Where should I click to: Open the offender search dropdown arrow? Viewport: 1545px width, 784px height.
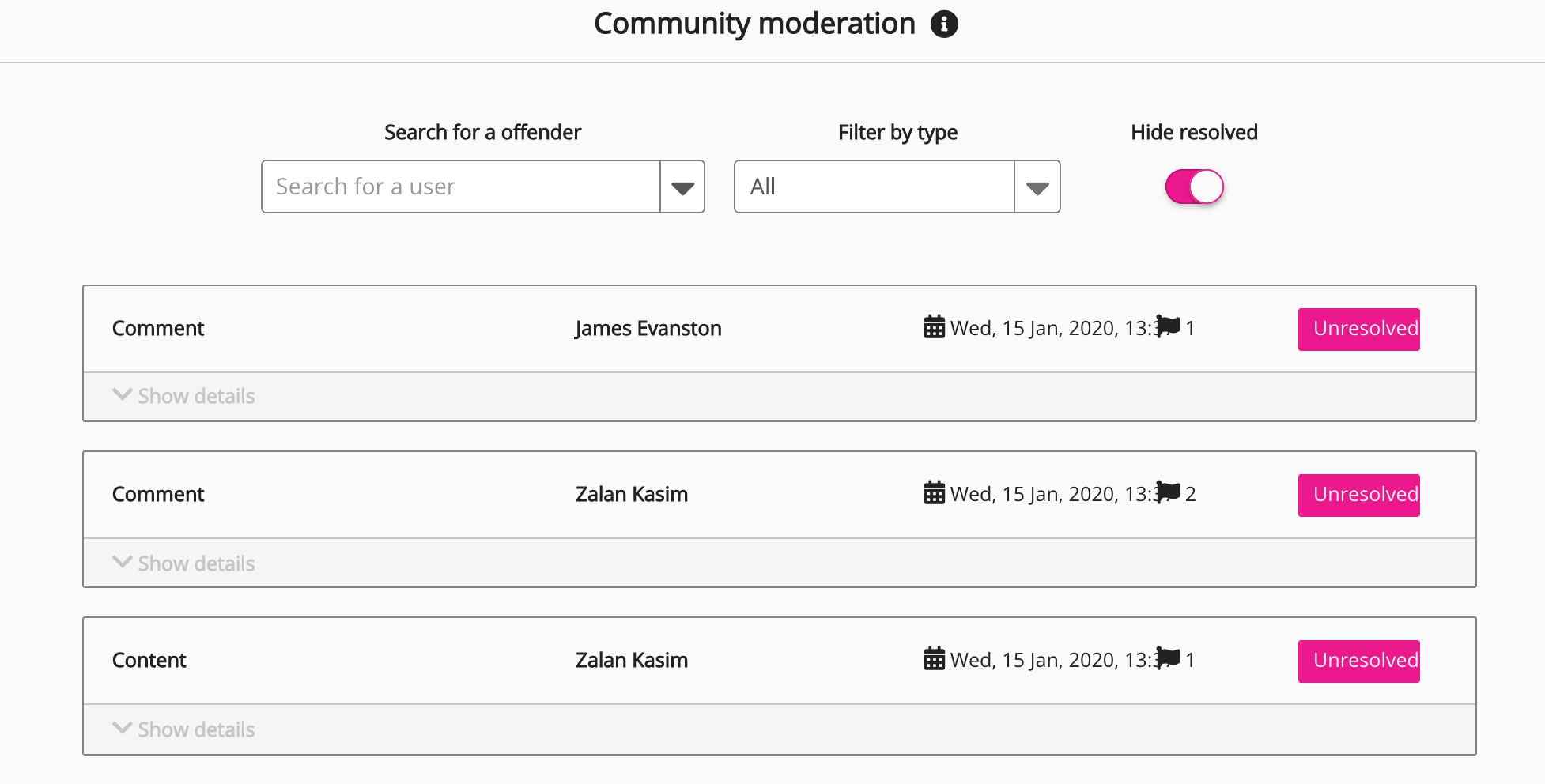point(682,187)
